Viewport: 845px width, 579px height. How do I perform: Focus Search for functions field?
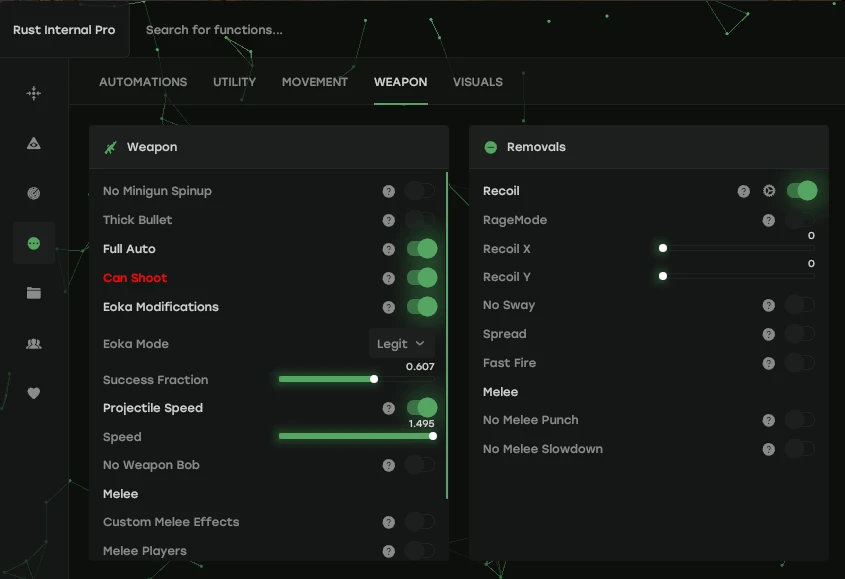[214, 30]
